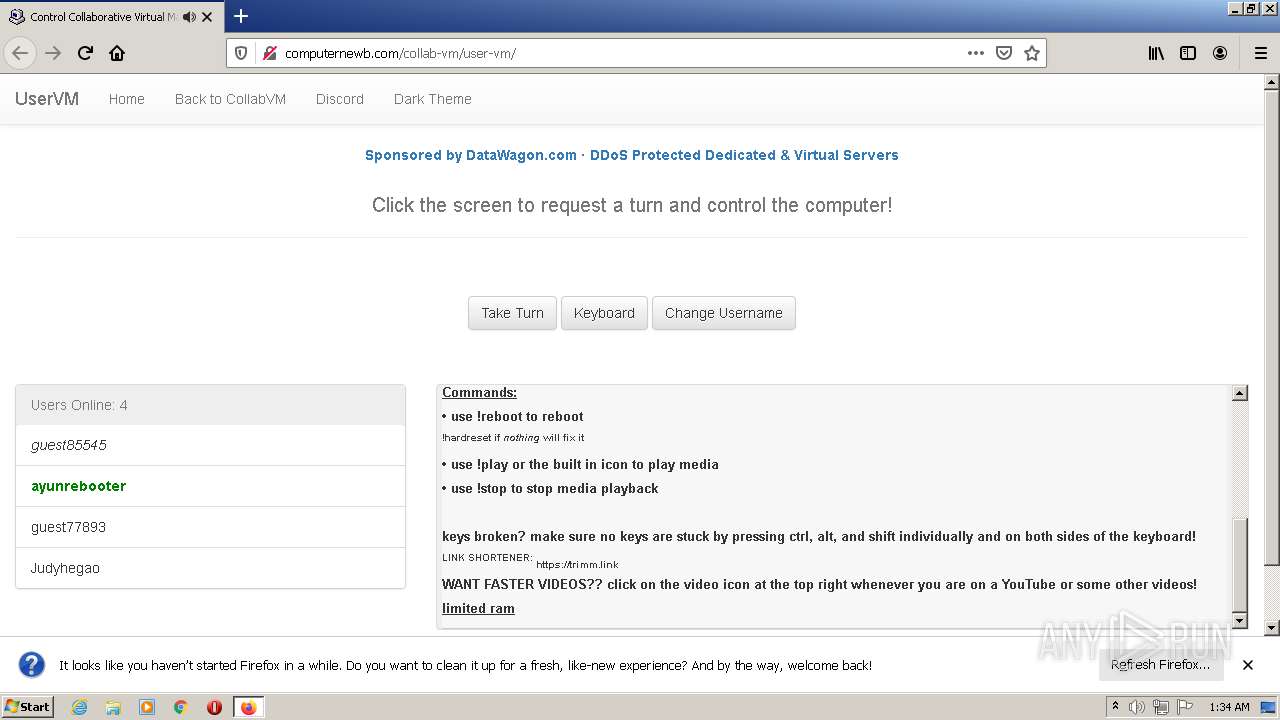This screenshot has width=1280, height=720.
Task: Open the Discord nav link
Action: tap(340, 99)
